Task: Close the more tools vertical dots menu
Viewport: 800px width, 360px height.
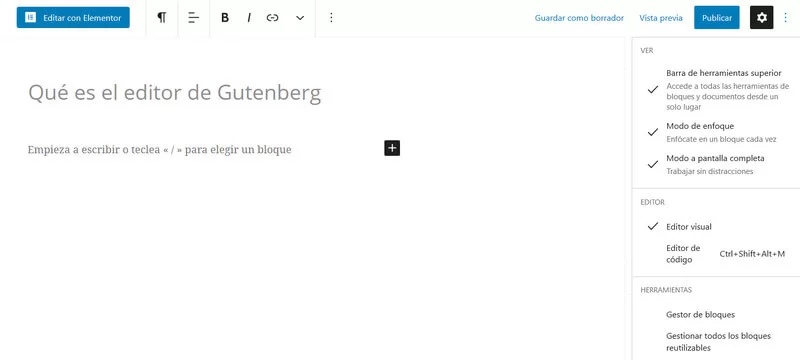Action: coord(786,18)
